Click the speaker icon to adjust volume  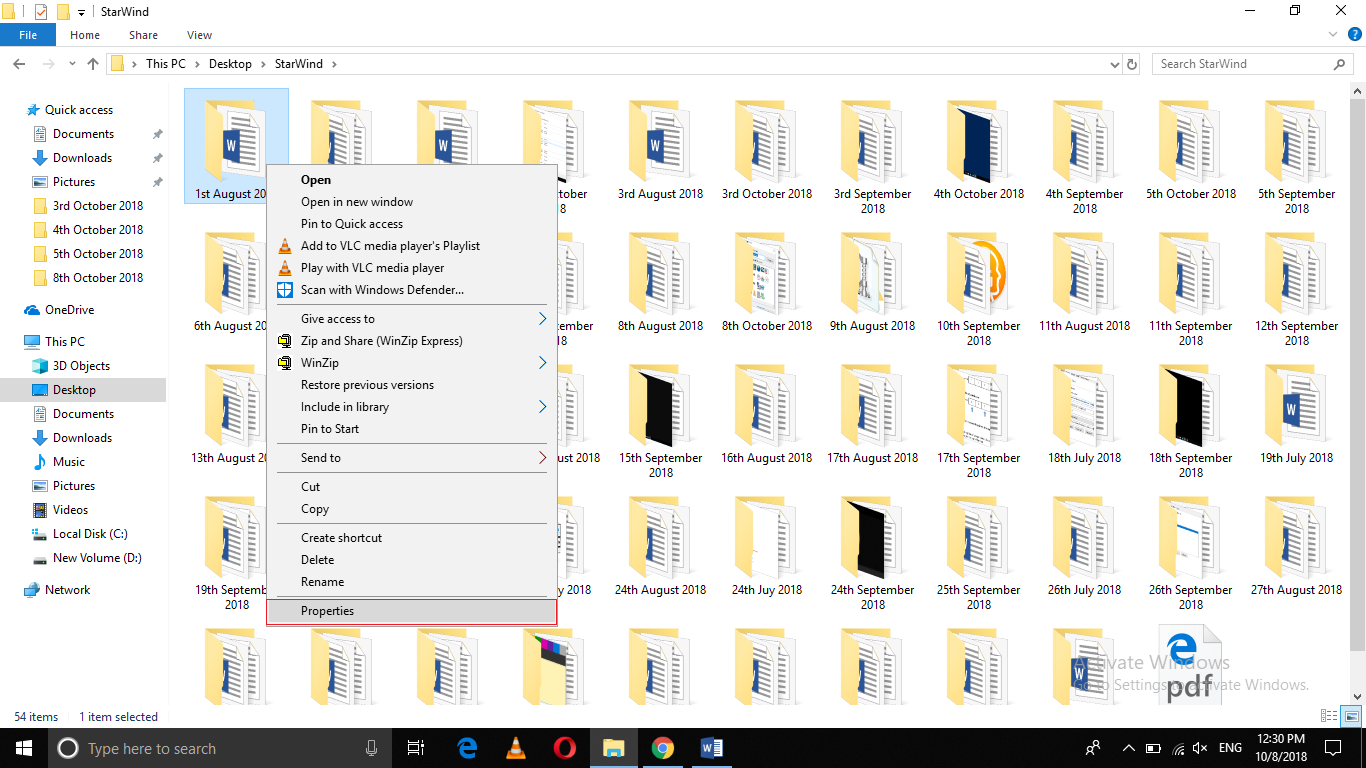(1198, 747)
